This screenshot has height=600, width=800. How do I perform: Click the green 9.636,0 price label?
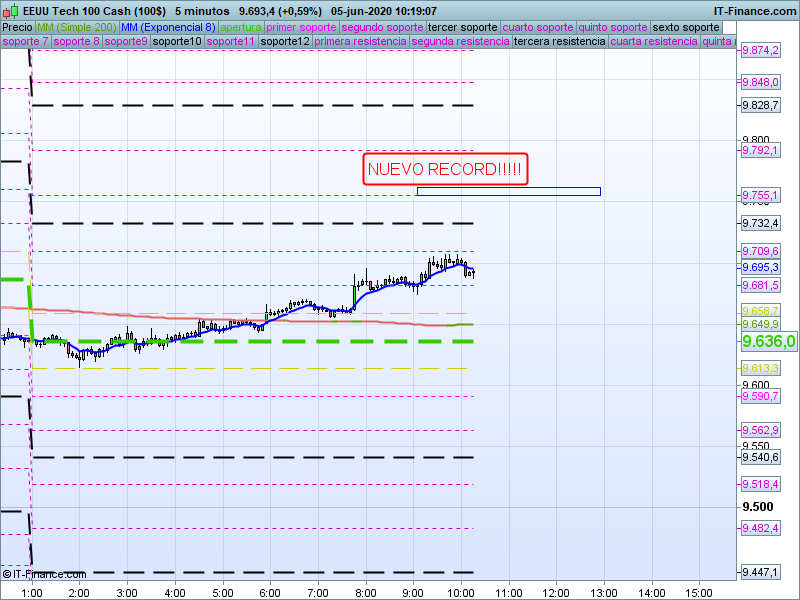[x=768, y=342]
